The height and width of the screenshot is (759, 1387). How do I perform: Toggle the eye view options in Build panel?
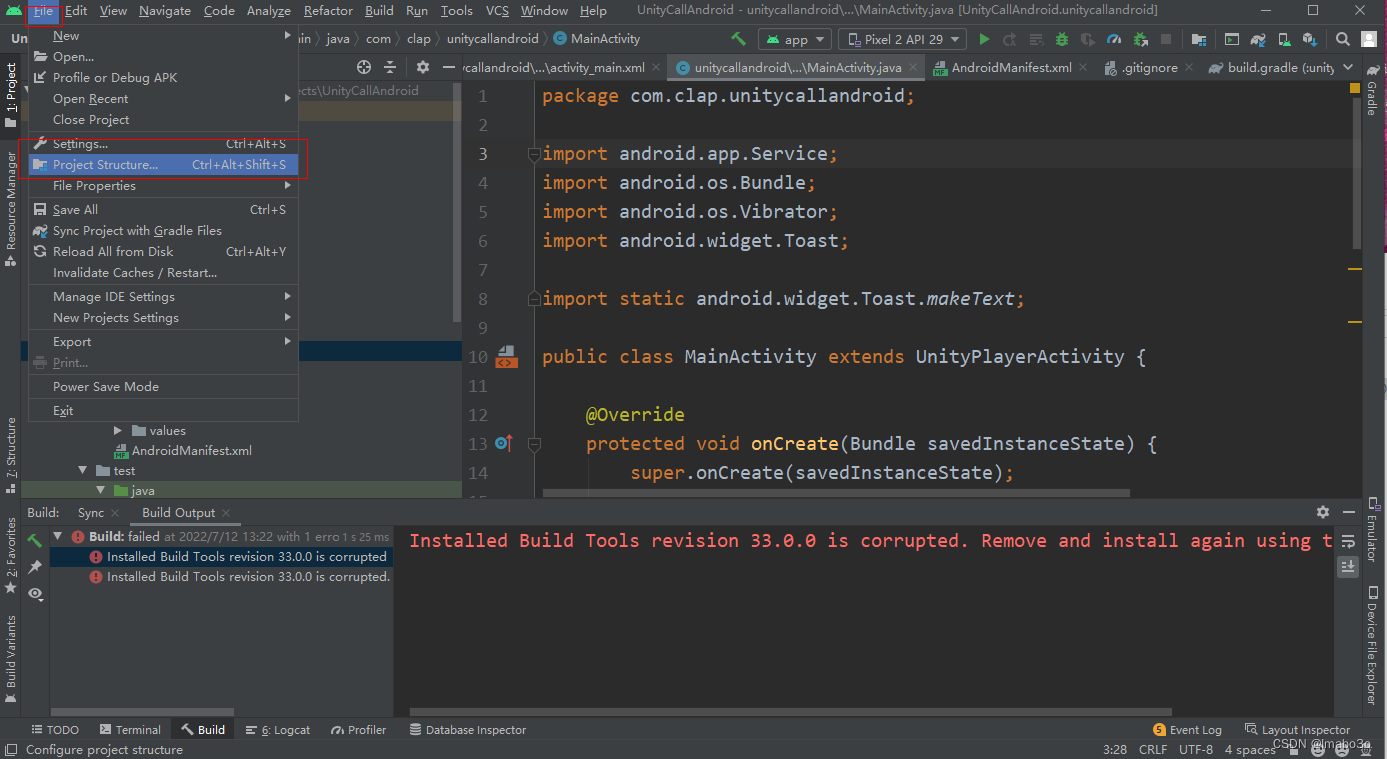coord(35,594)
